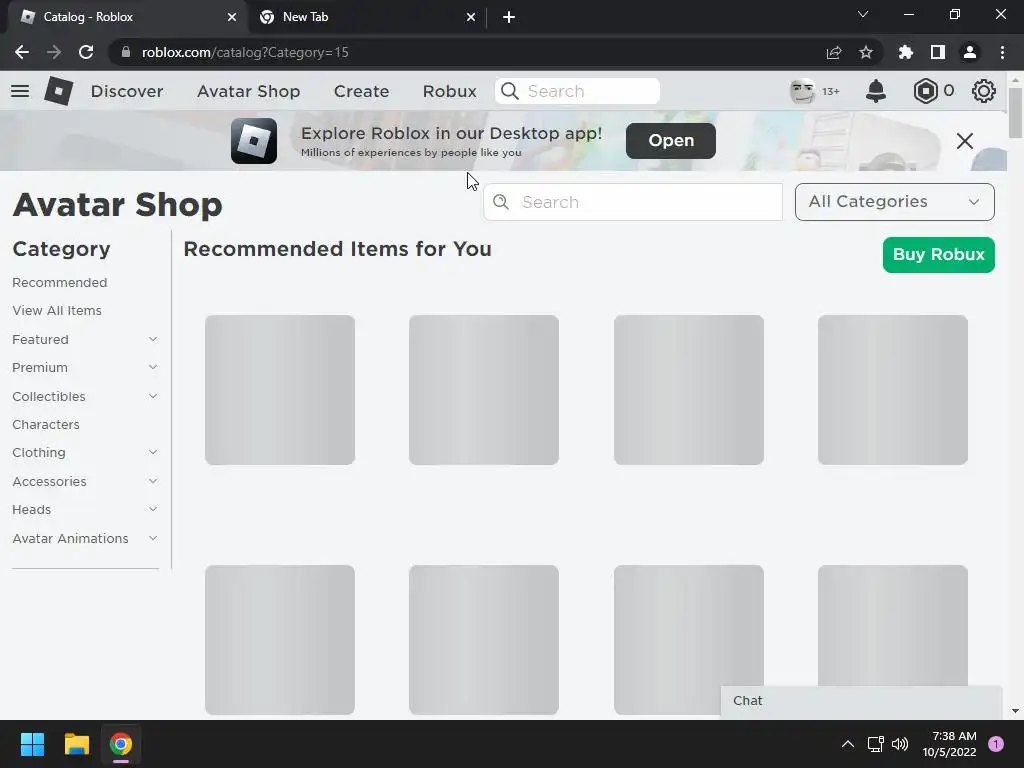Screen dimensions: 1024x768
Task: Open the Windows Start menu
Action: coord(32,744)
